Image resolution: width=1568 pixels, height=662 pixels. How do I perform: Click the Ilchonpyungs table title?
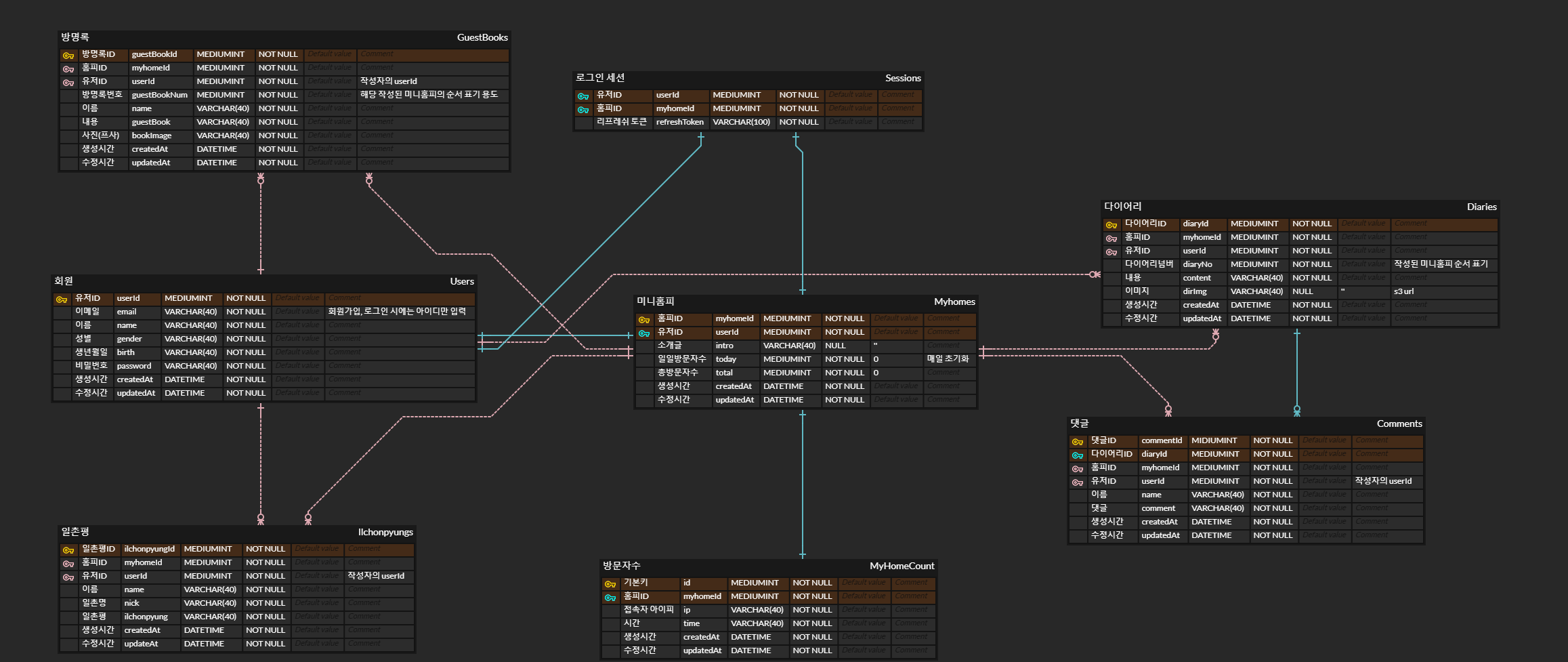(x=385, y=532)
